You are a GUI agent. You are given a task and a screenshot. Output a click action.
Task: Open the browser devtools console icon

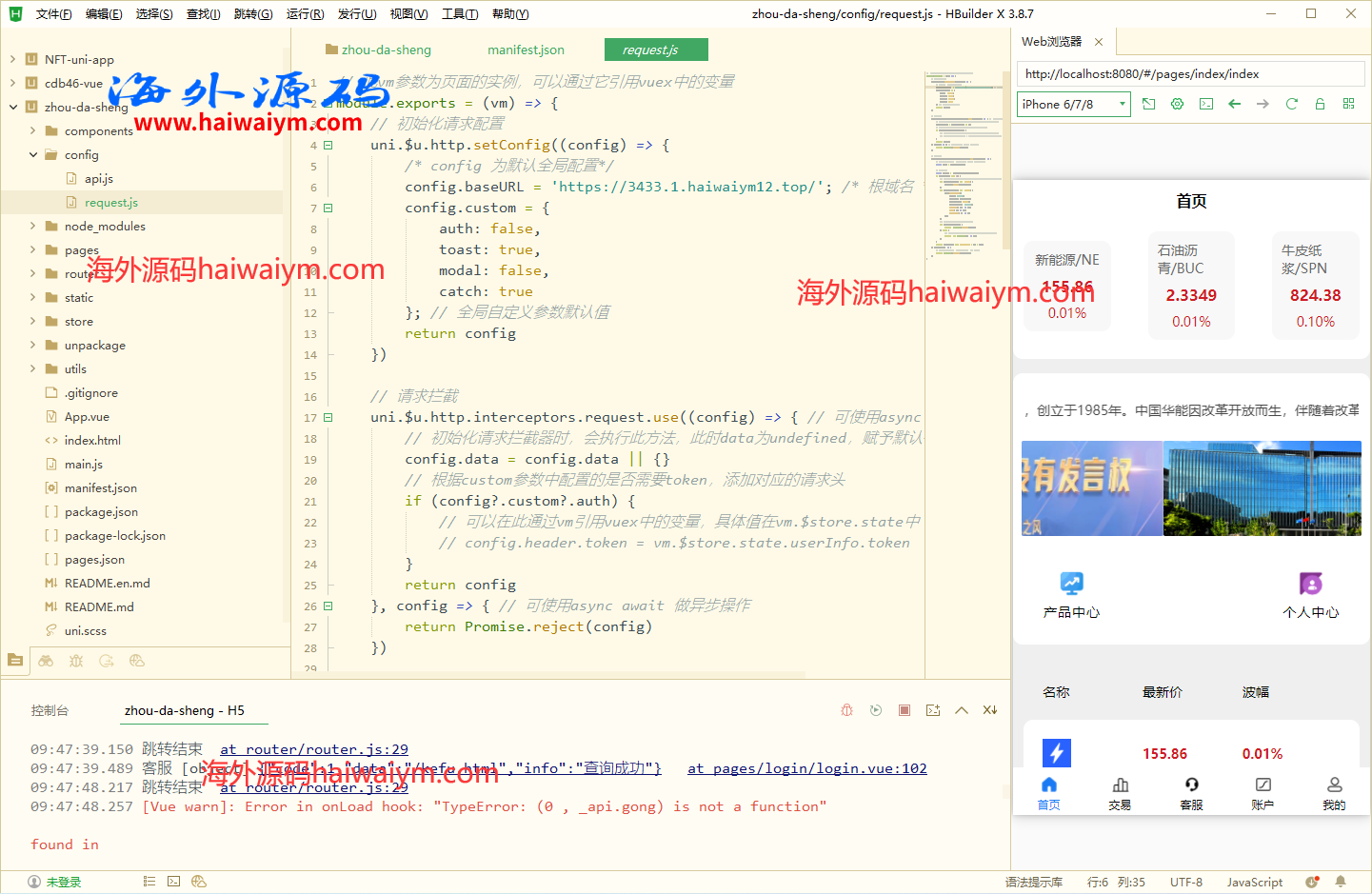coord(1206,104)
